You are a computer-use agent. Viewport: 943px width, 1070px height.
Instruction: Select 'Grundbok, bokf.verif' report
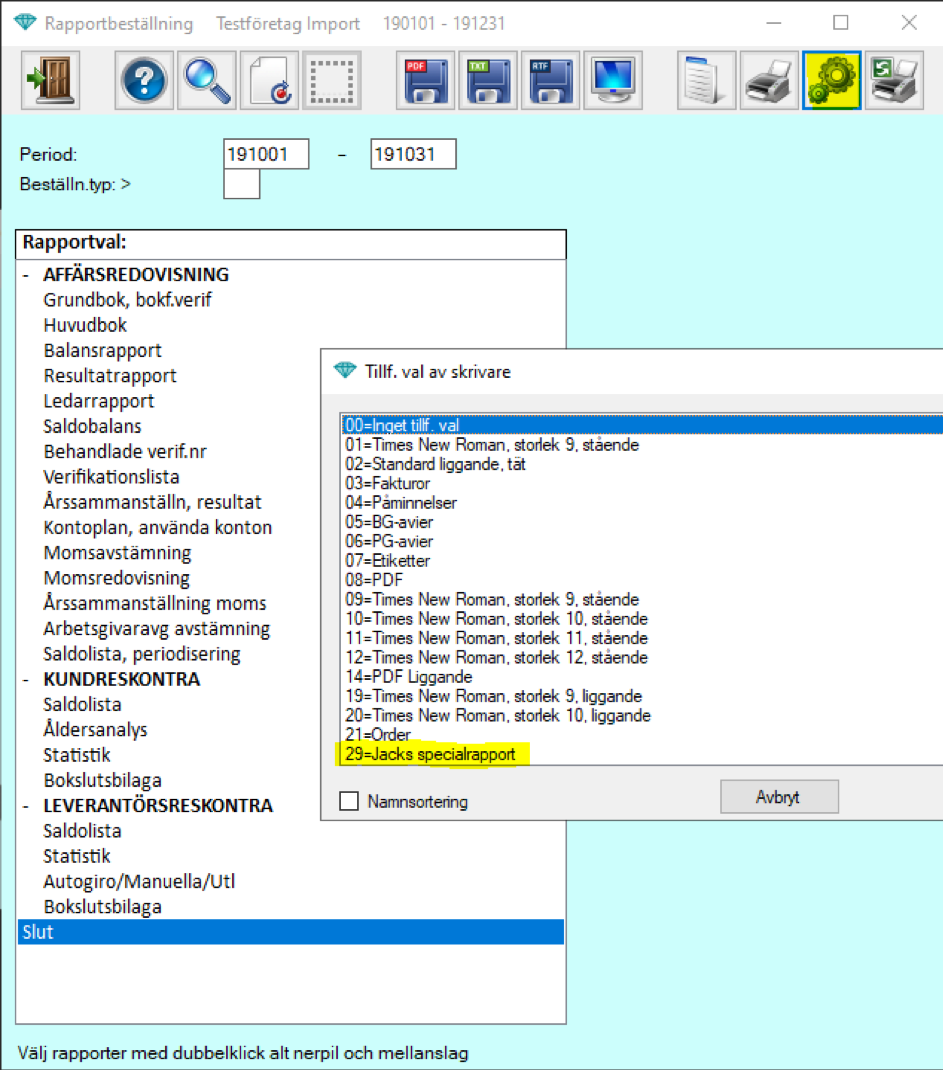pyautogui.click(x=128, y=300)
